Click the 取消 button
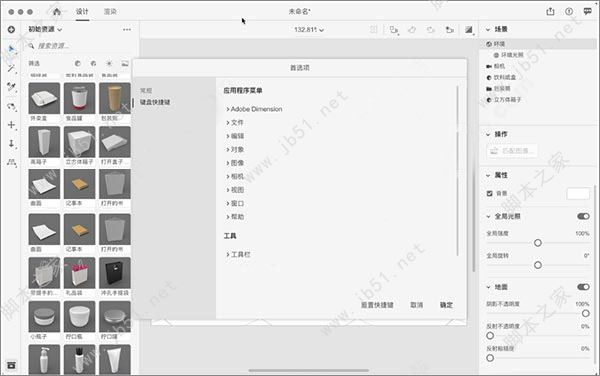This screenshot has height=376, width=600. pyautogui.click(x=417, y=305)
